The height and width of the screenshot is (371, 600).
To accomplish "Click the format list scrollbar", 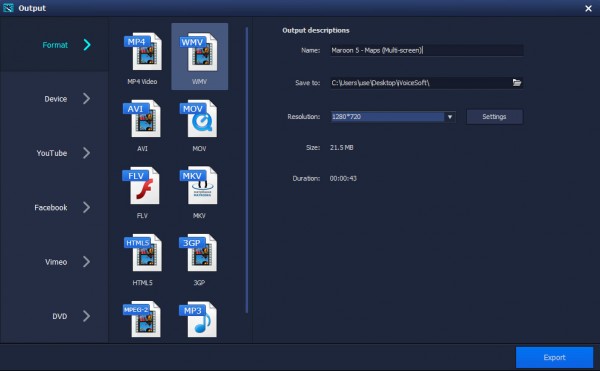I will [x=247, y=170].
